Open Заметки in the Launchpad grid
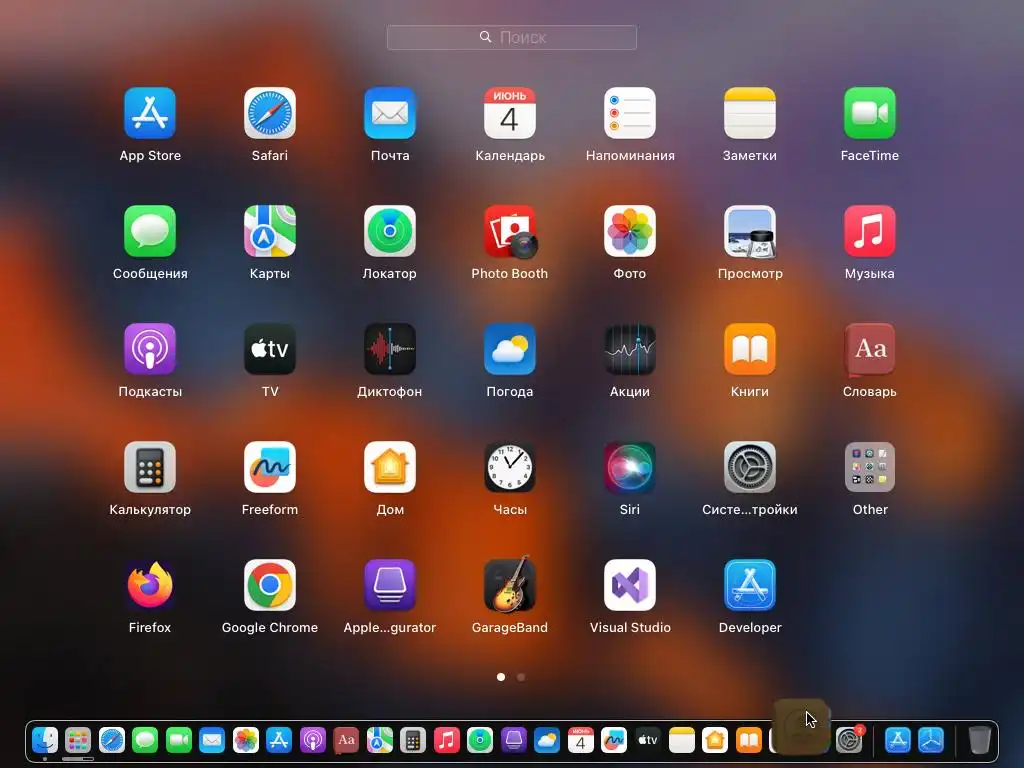Viewport: 1024px width, 768px height. pyautogui.click(x=750, y=113)
